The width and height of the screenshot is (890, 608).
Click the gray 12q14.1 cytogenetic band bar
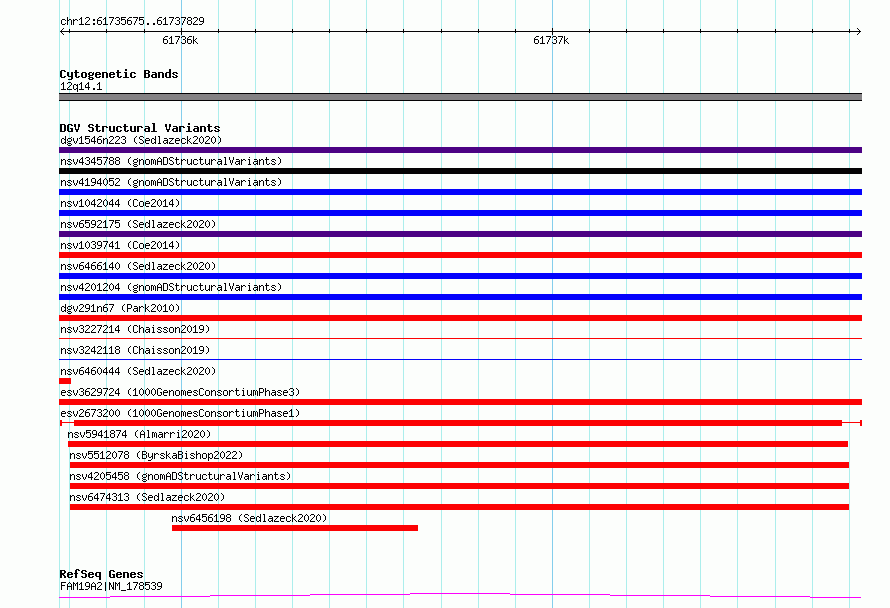[x=460, y=97]
